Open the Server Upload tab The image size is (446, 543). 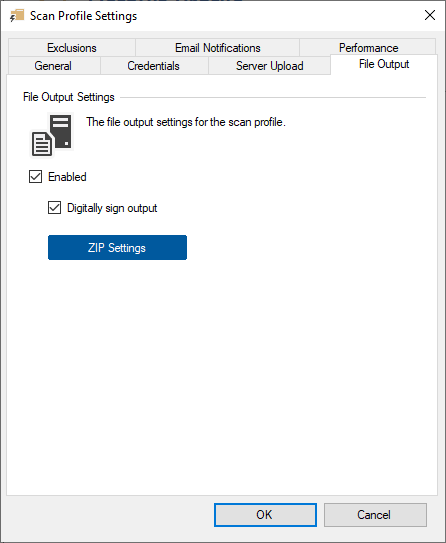point(269,66)
